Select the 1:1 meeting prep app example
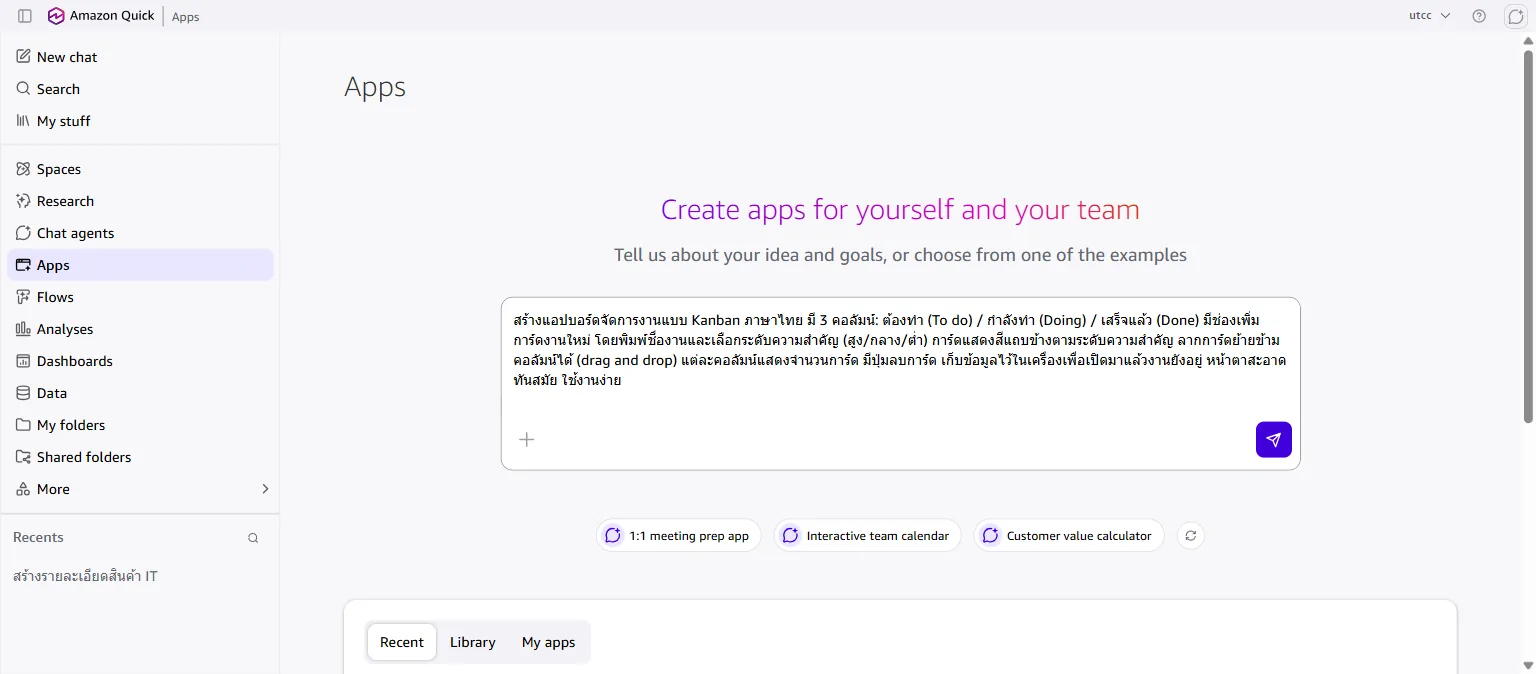This screenshot has width=1536, height=674. pyautogui.click(x=679, y=536)
